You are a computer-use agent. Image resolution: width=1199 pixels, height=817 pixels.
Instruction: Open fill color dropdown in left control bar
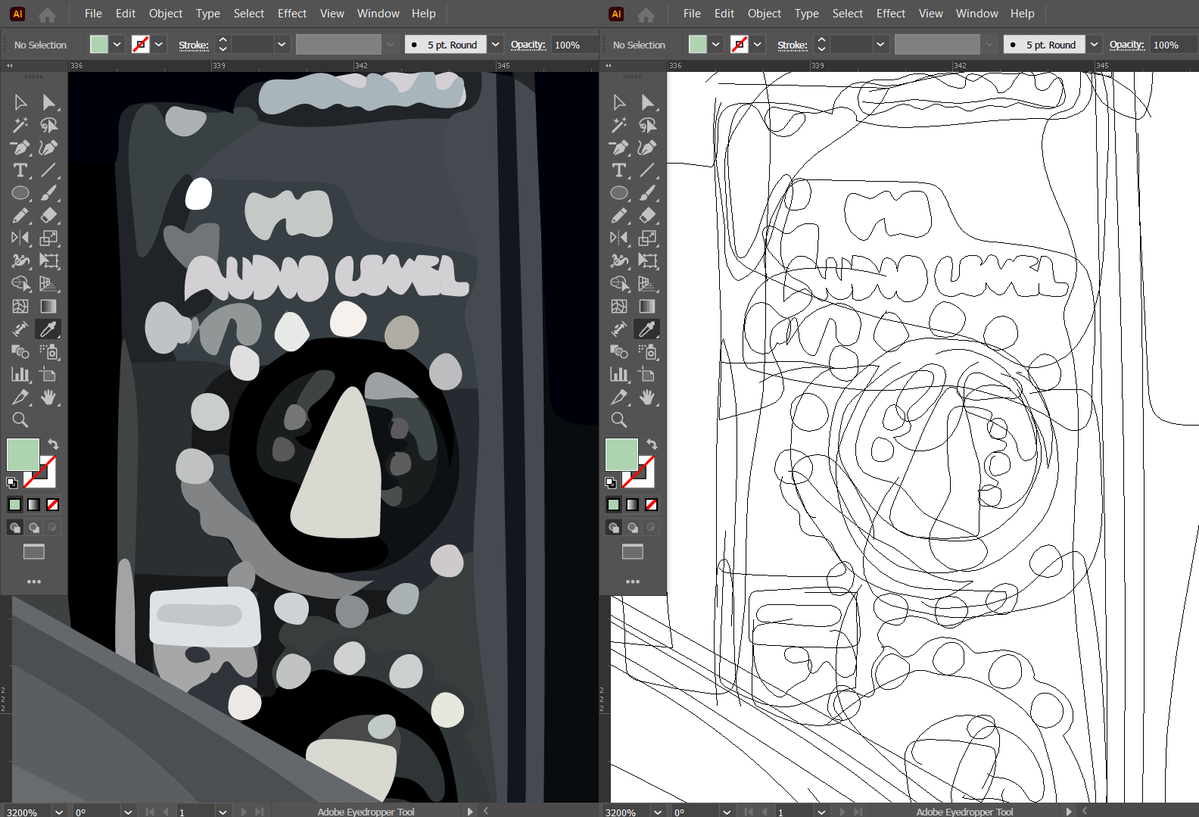pyautogui.click(x=117, y=44)
